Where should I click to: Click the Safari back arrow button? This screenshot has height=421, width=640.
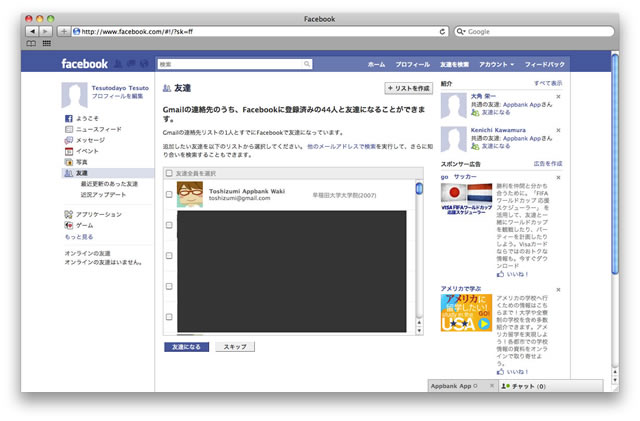tap(32, 31)
